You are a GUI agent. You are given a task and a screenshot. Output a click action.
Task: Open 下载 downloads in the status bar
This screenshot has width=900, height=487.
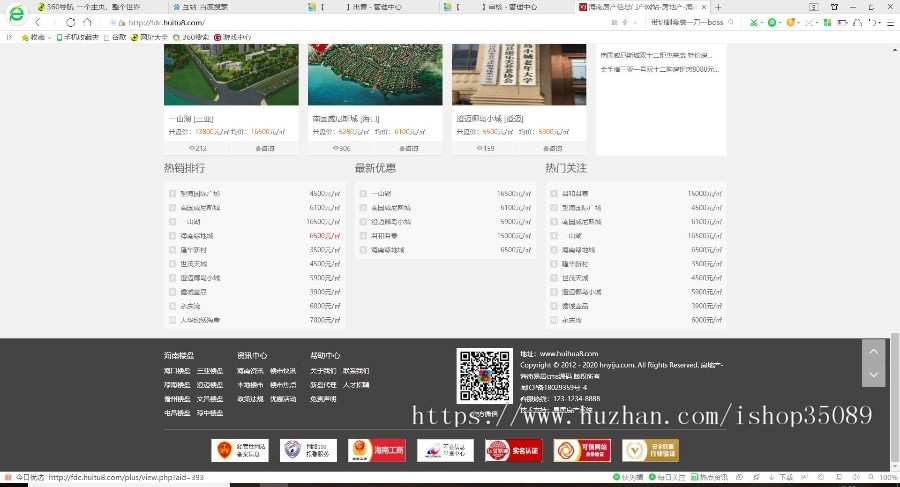tap(781, 477)
